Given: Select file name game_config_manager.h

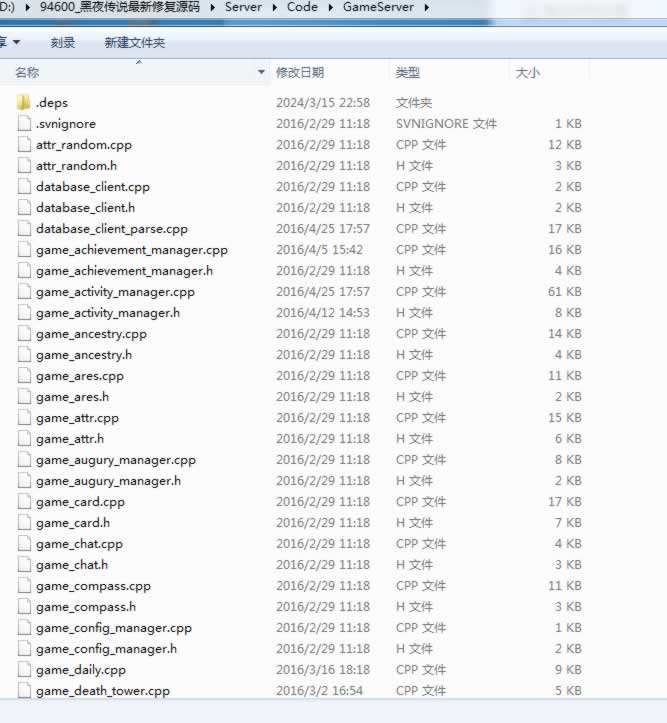Looking at the screenshot, I should point(106,649).
